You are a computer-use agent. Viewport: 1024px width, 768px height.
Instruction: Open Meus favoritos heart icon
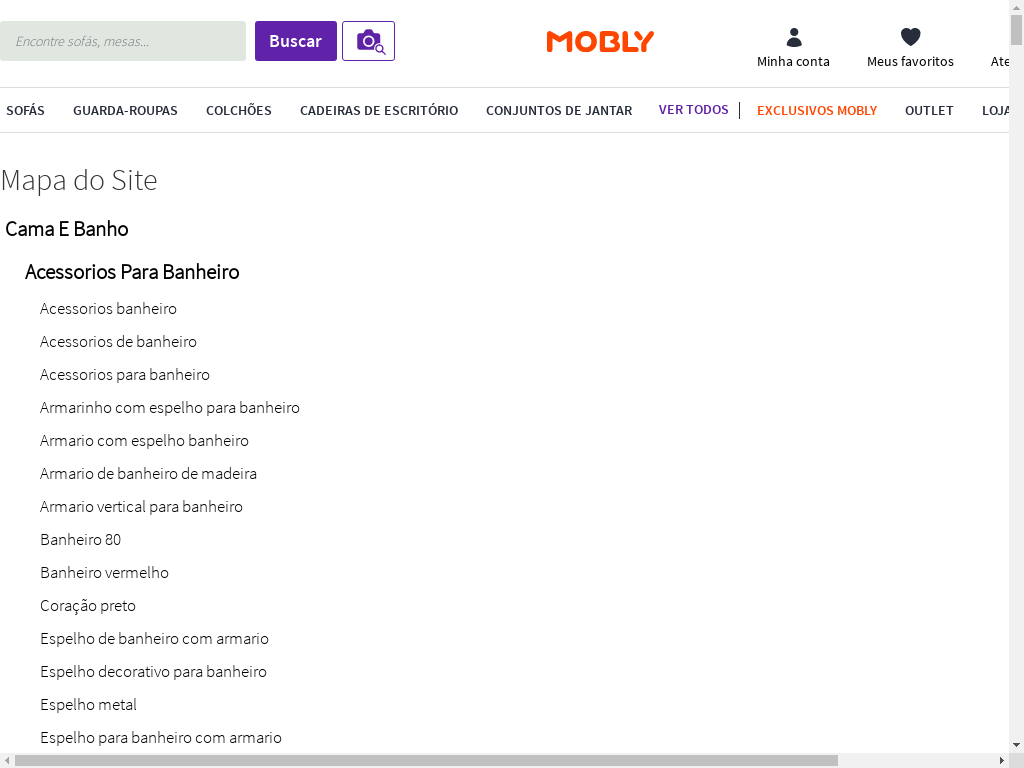(x=910, y=38)
